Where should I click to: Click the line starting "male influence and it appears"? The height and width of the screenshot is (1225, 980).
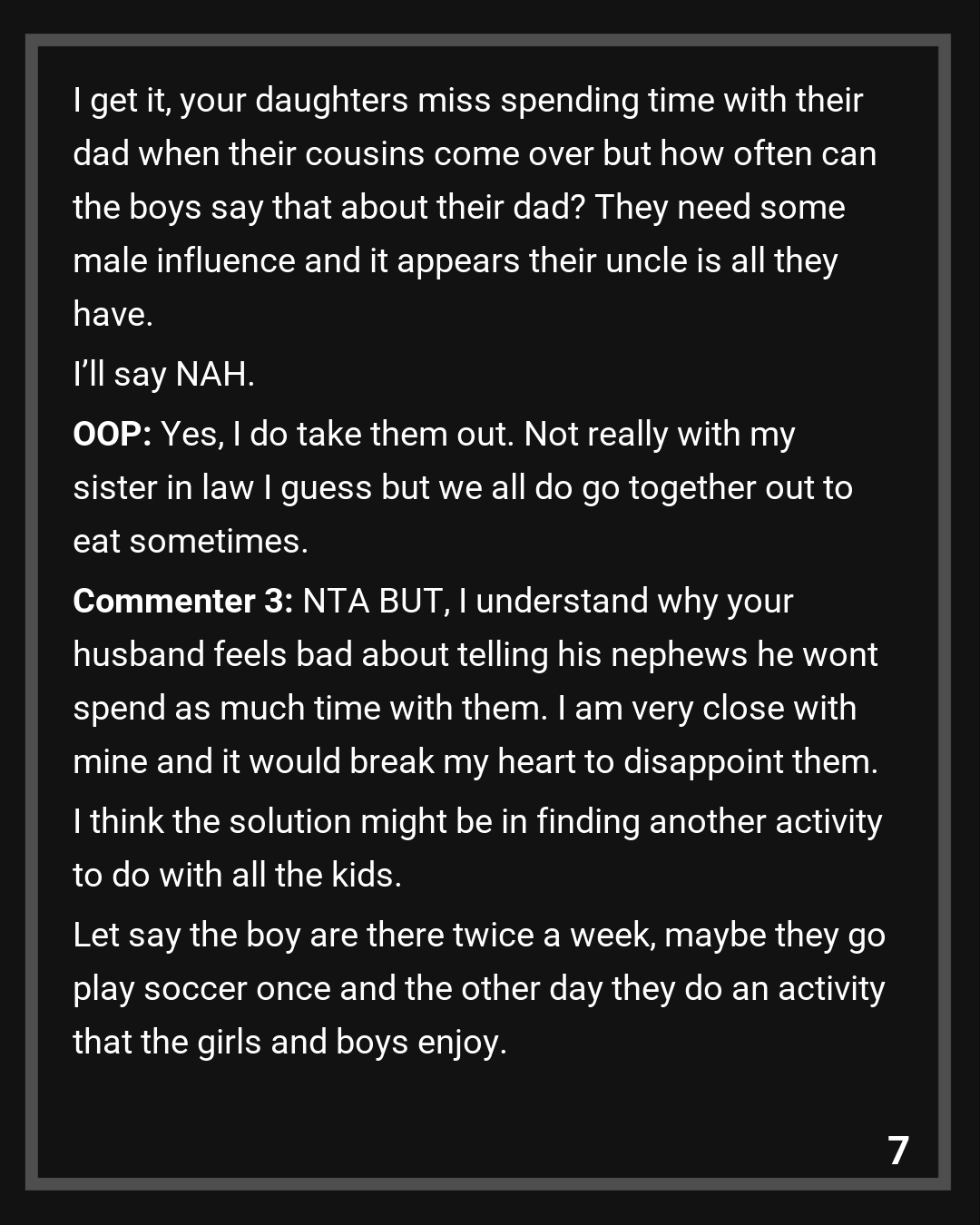455,261
